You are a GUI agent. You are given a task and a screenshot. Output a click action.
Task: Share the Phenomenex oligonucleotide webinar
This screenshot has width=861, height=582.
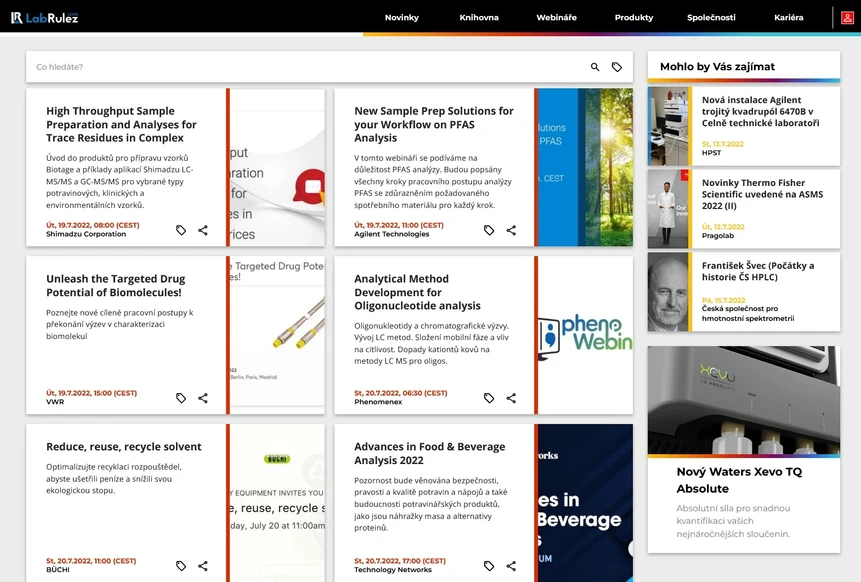pos(511,398)
